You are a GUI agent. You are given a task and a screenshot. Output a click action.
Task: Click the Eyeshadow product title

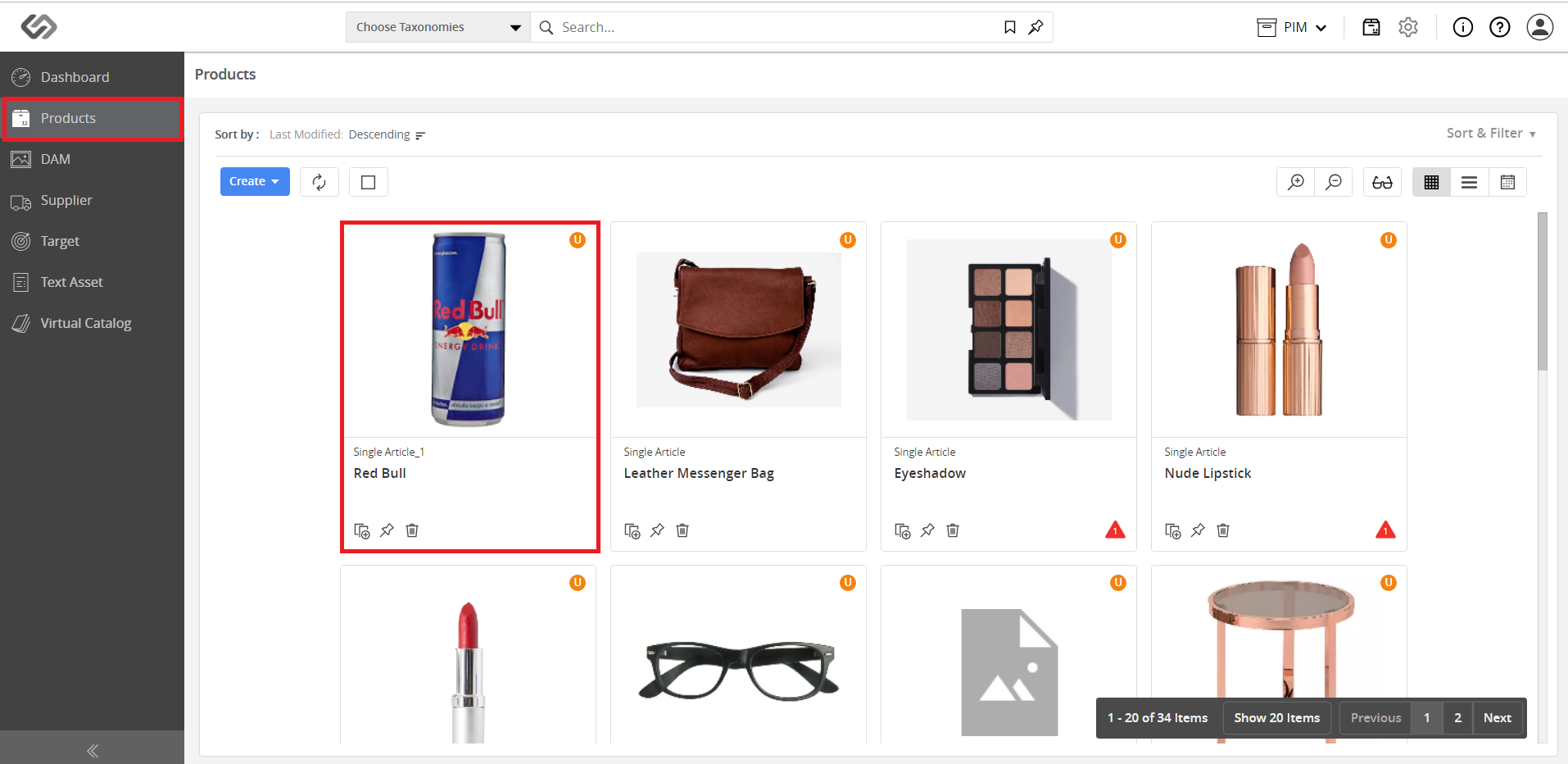pos(930,473)
